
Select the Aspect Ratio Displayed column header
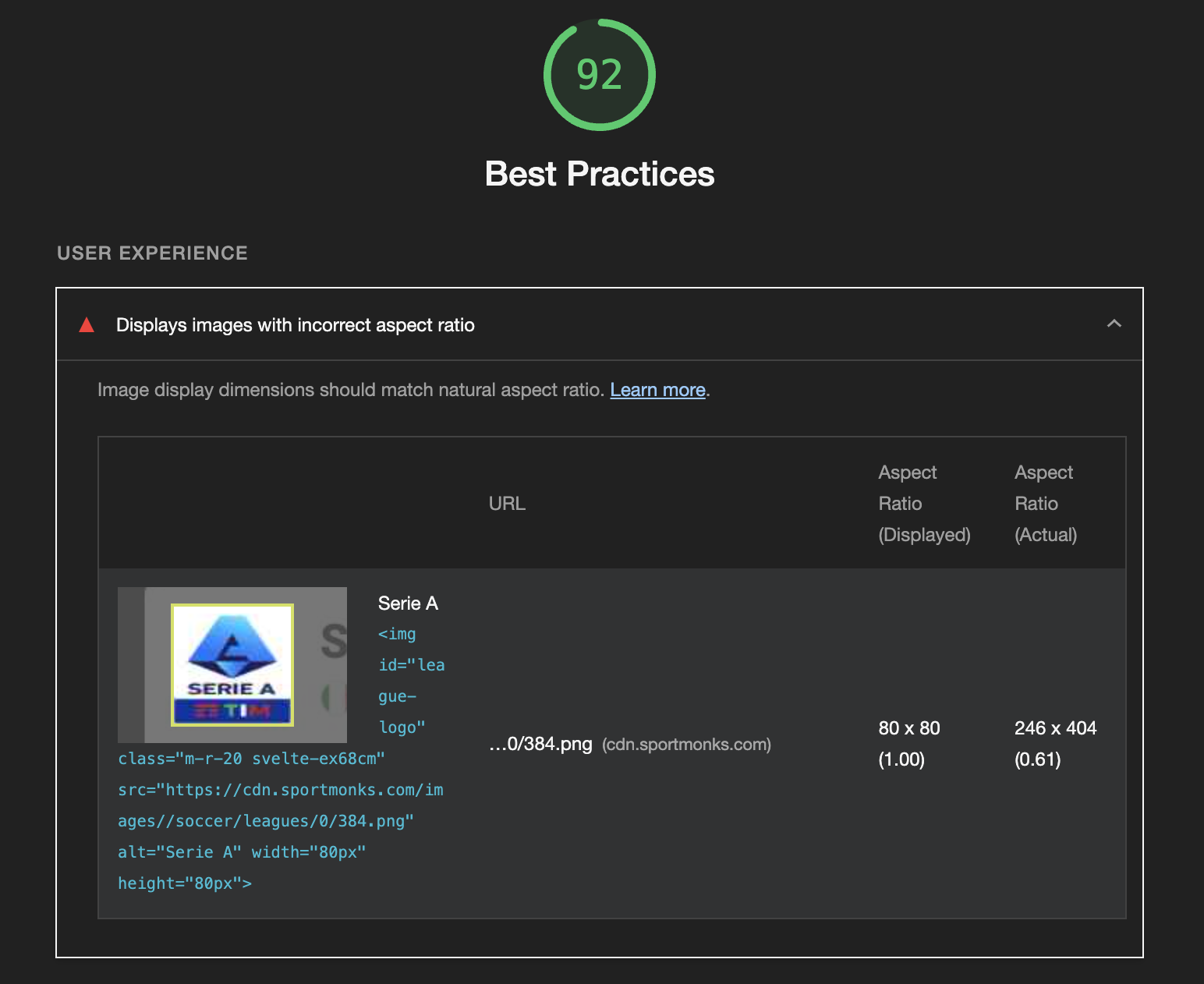click(925, 503)
